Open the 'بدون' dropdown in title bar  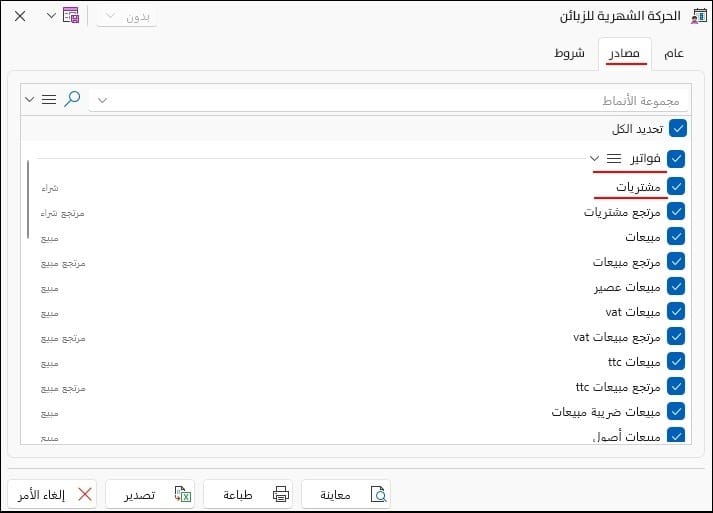(x=127, y=16)
